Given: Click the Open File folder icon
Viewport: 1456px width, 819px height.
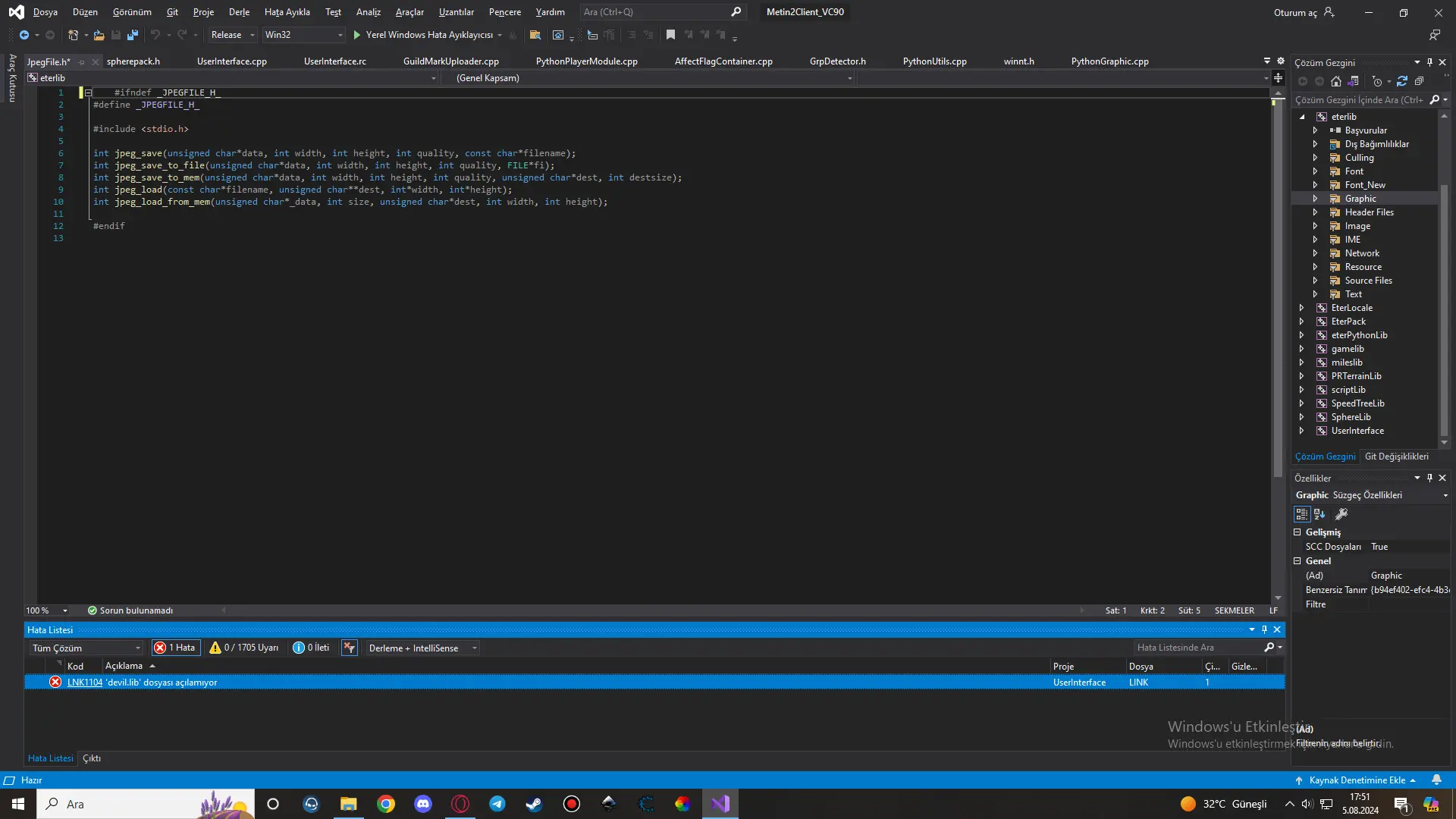Looking at the screenshot, I should (99, 35).
